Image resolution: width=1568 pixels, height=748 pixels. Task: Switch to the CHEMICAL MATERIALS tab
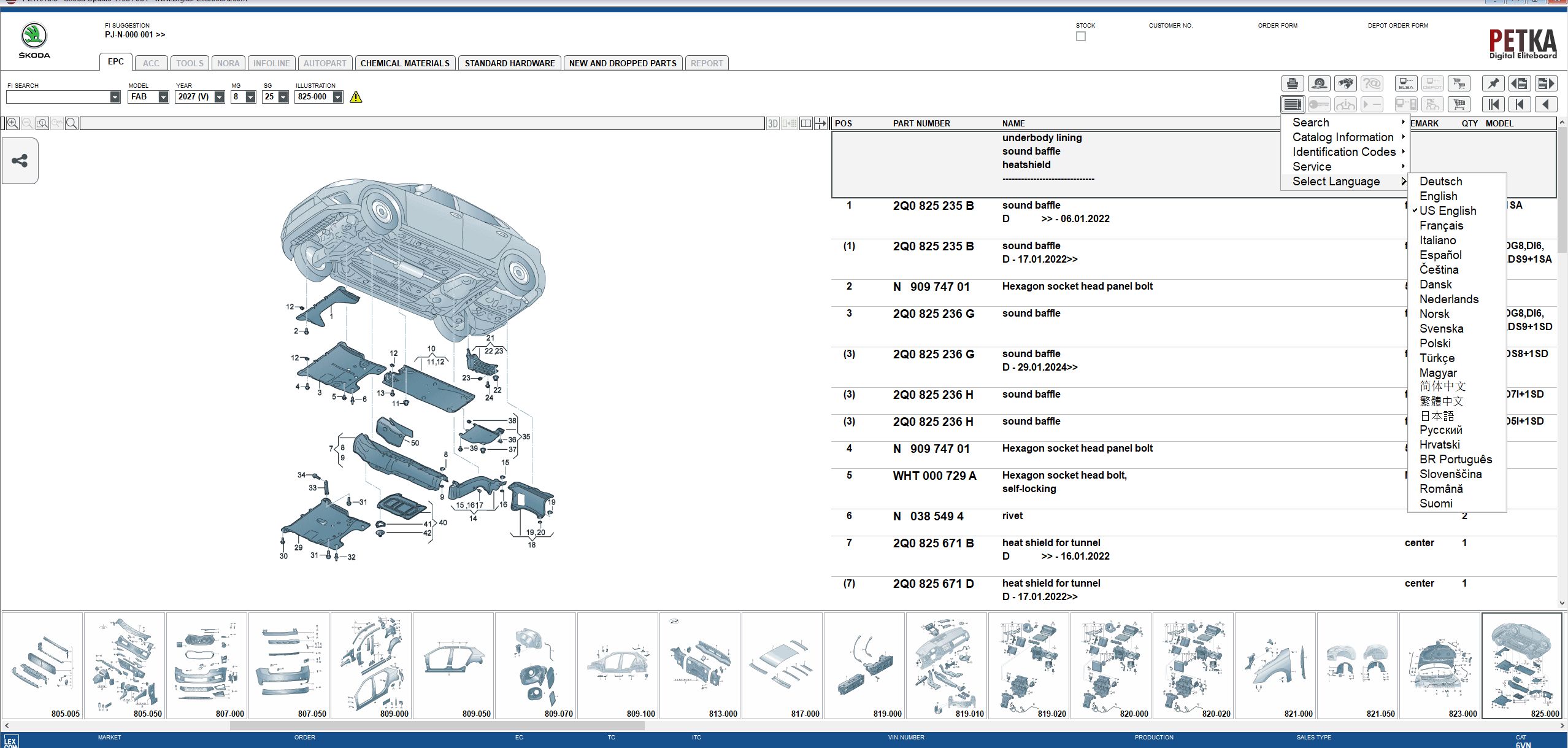[405, 63]
